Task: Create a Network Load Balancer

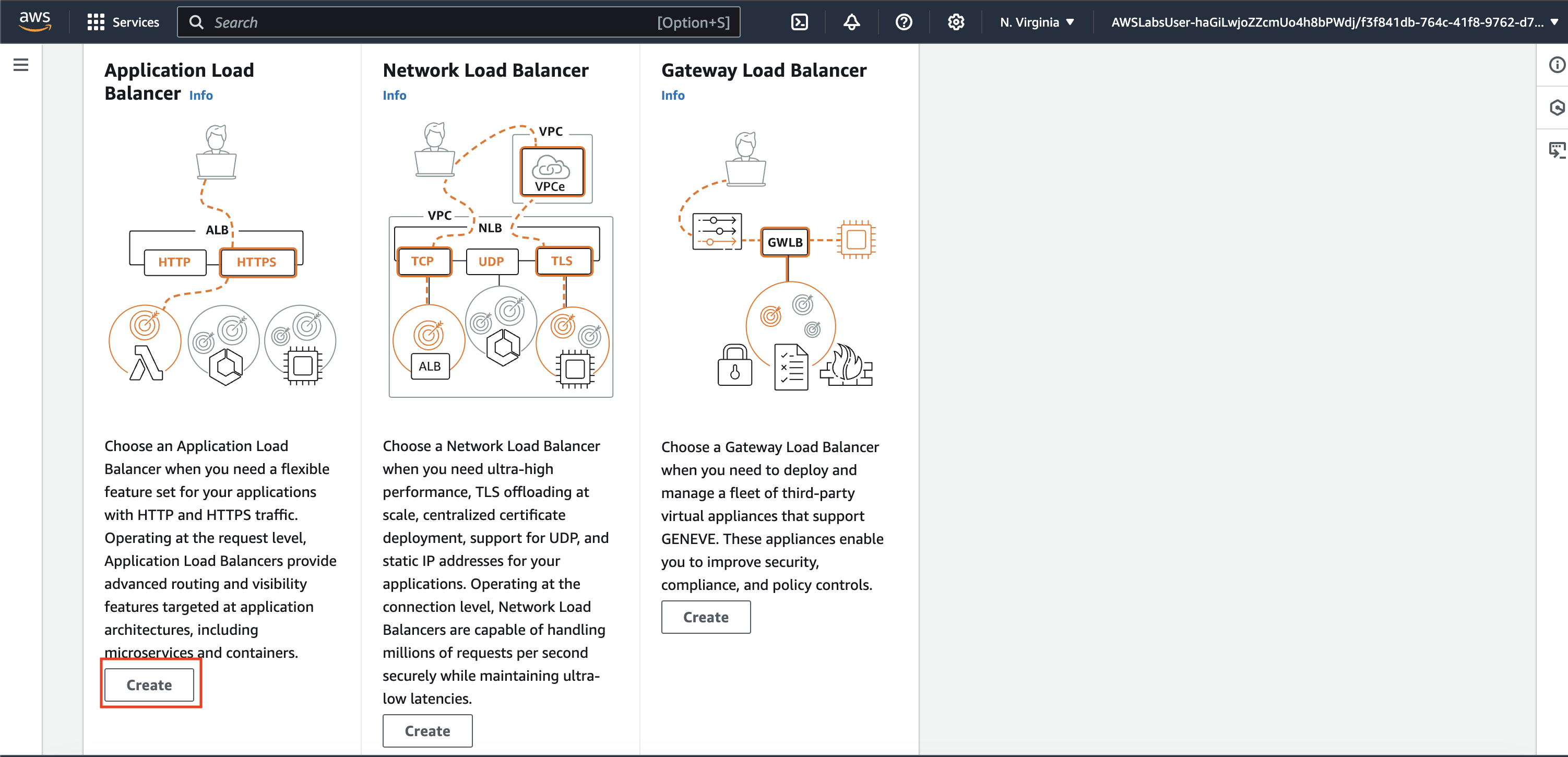Action: click(x=427, y=730)
